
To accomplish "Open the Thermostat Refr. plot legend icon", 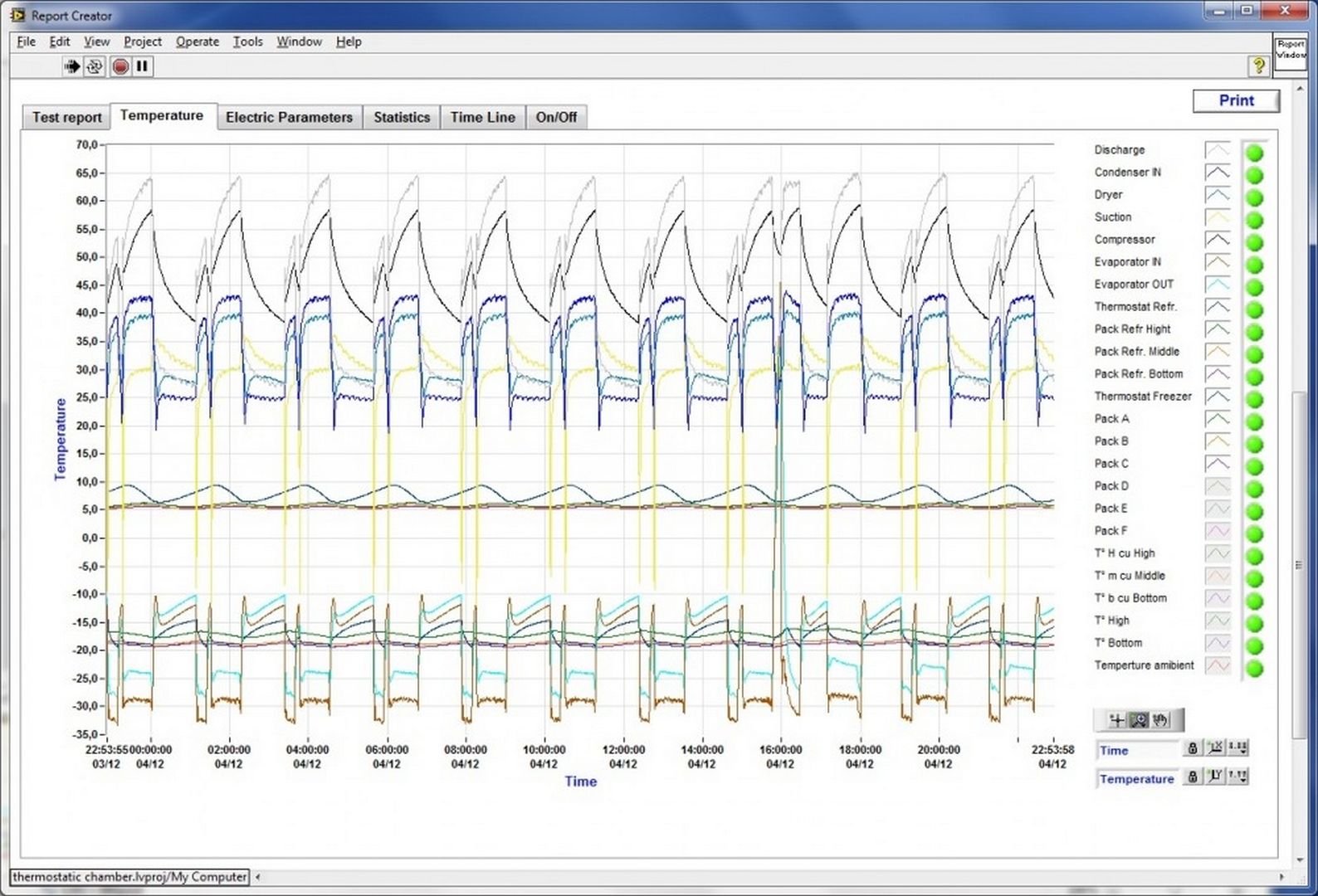I will [1218, 307].
